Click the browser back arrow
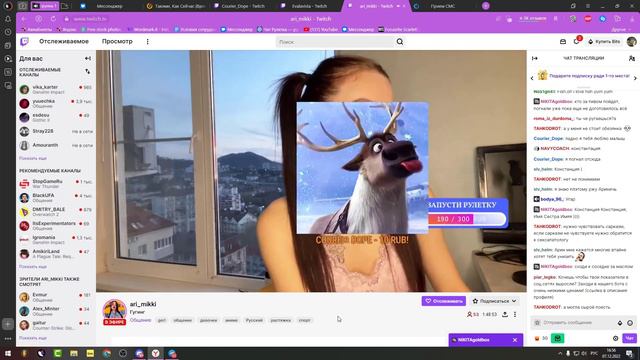The width and height of the screenshot is (640, 360). (24, 19)
